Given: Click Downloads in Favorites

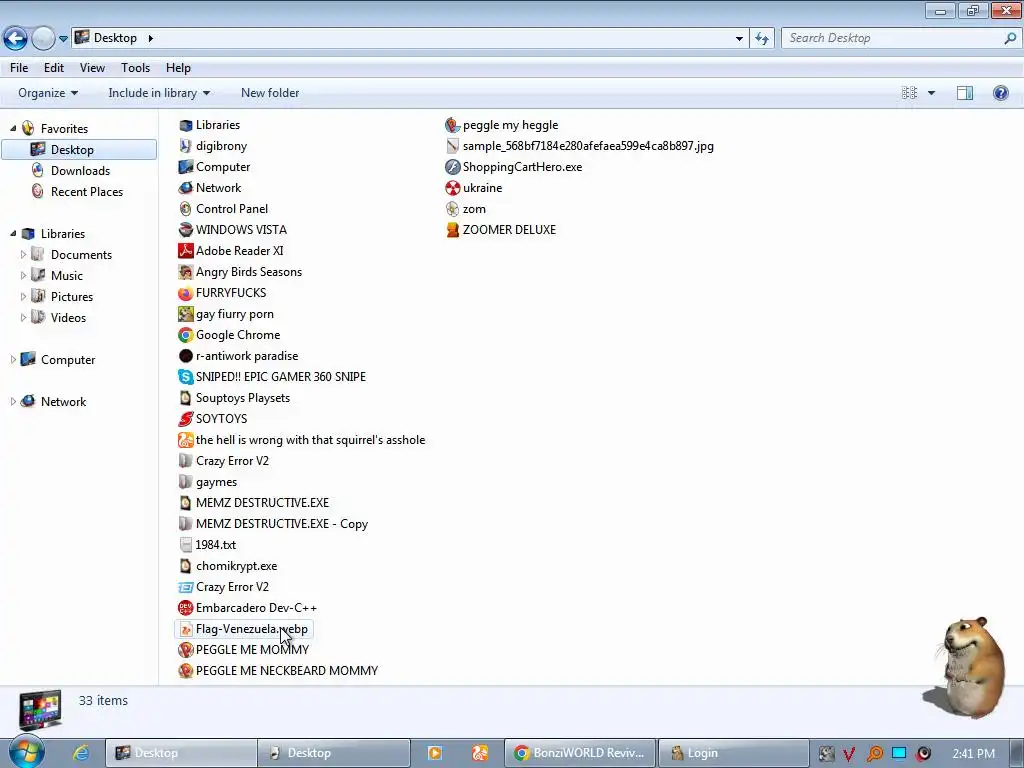Looking at the screenshot, I should [x=80, y=171].
